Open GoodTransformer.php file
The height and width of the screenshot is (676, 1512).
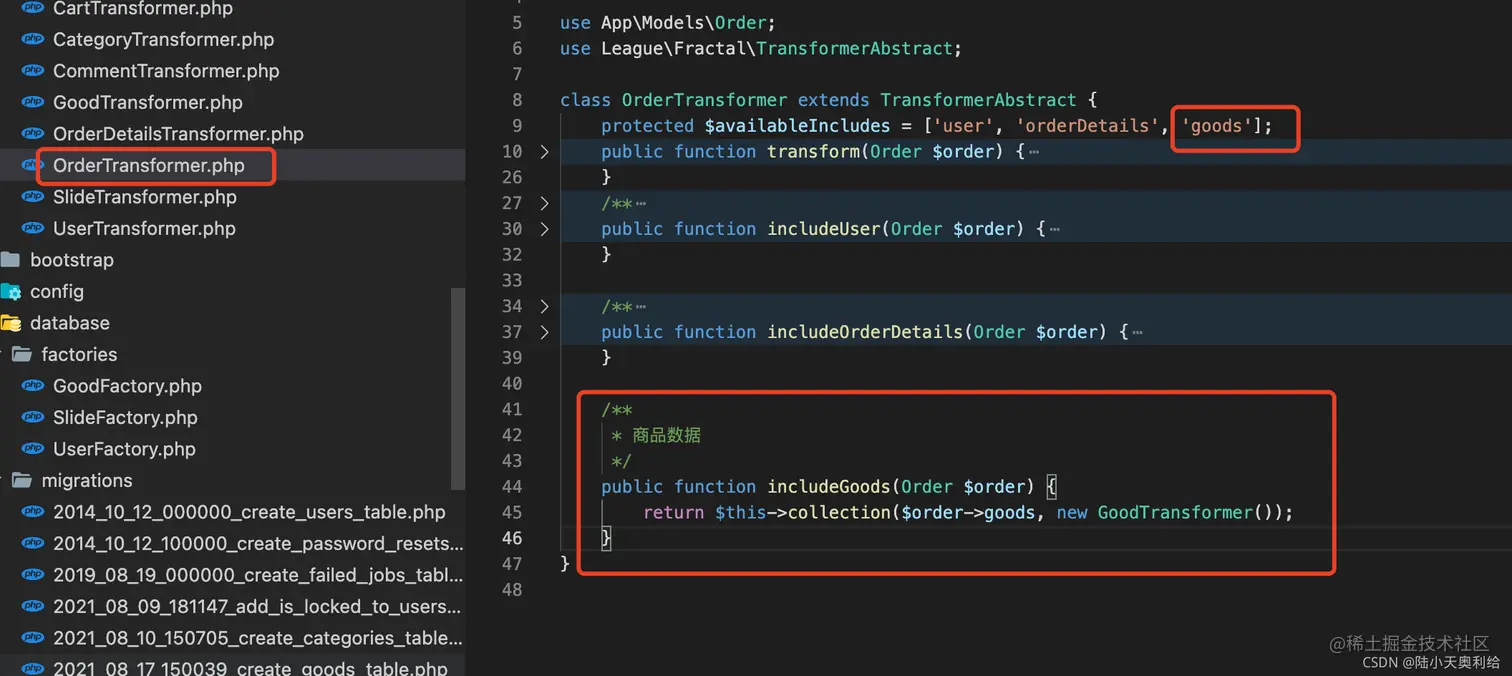click(x=148, y=102)
